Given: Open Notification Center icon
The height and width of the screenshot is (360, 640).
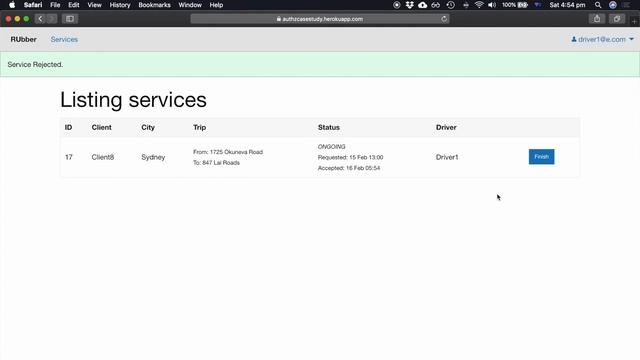Looking at the screenshot, I should coord(627,5).
